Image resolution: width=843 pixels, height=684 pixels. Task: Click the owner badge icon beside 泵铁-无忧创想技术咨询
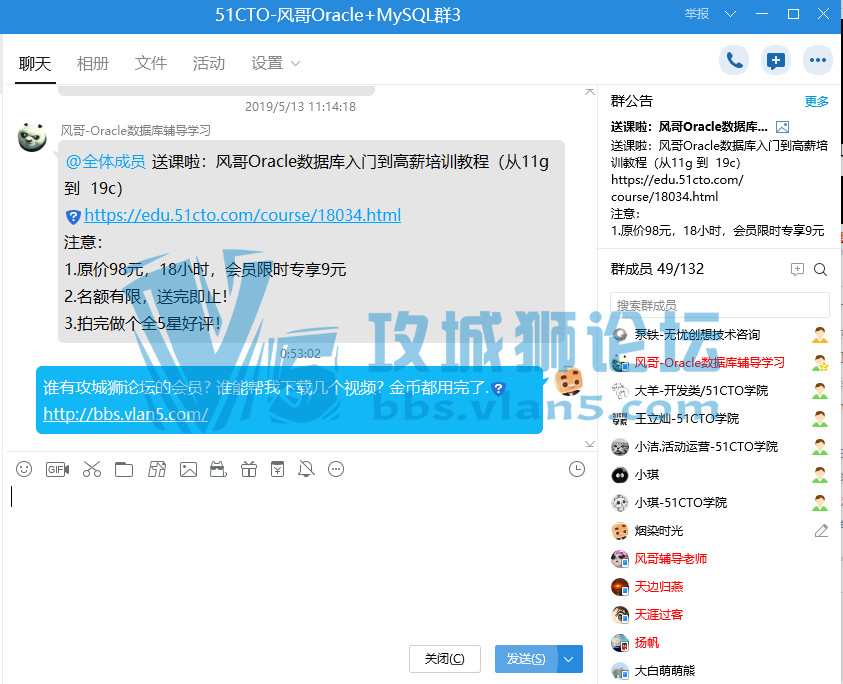[x=820, y=334]
